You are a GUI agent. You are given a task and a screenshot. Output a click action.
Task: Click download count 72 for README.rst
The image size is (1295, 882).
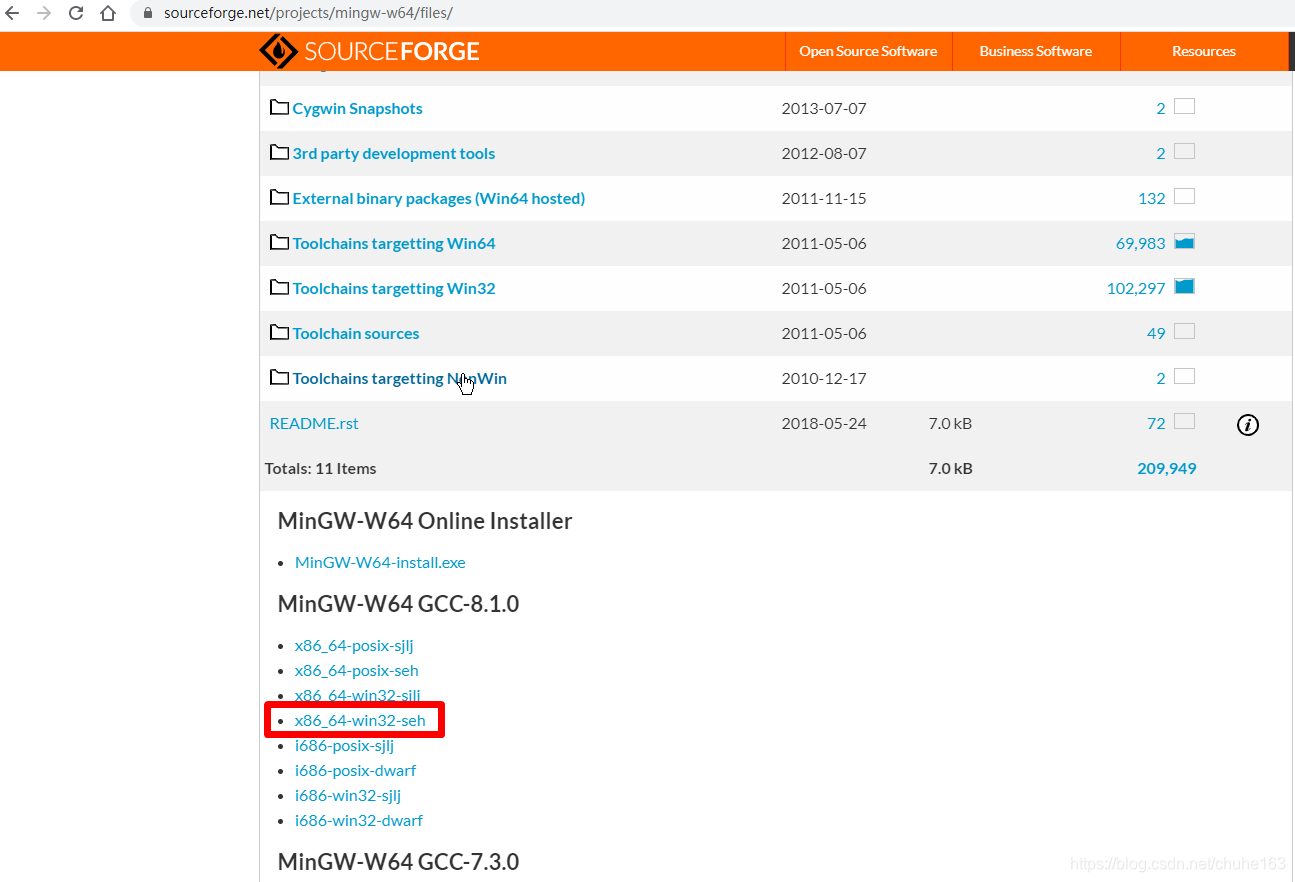click(x=1156, y=423)
